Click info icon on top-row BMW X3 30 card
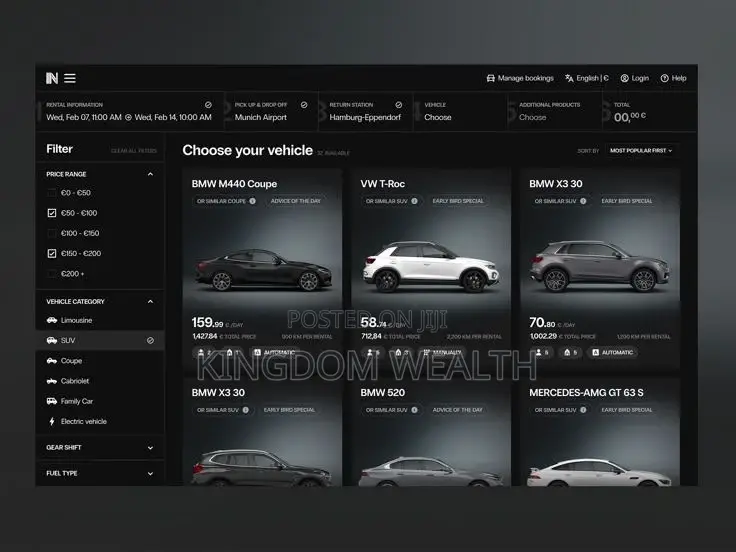The height and width of the screenshot is (552, 736). point(583,201)
